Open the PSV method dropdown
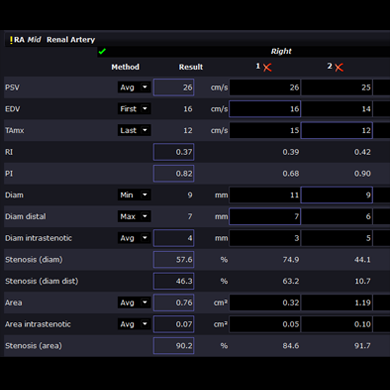Viewport: 390px width, 390px height. [134, 87]
